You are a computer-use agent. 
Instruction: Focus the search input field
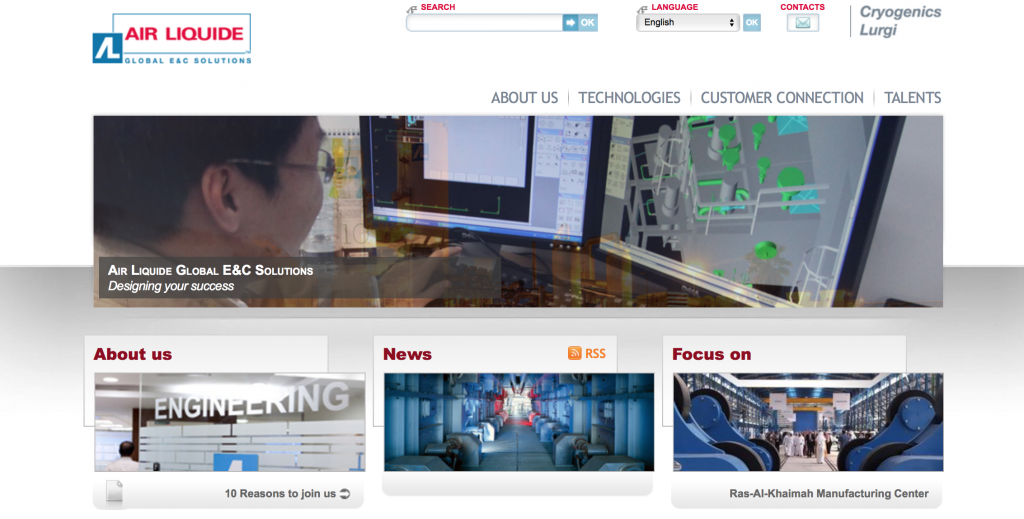click(484, 23)
